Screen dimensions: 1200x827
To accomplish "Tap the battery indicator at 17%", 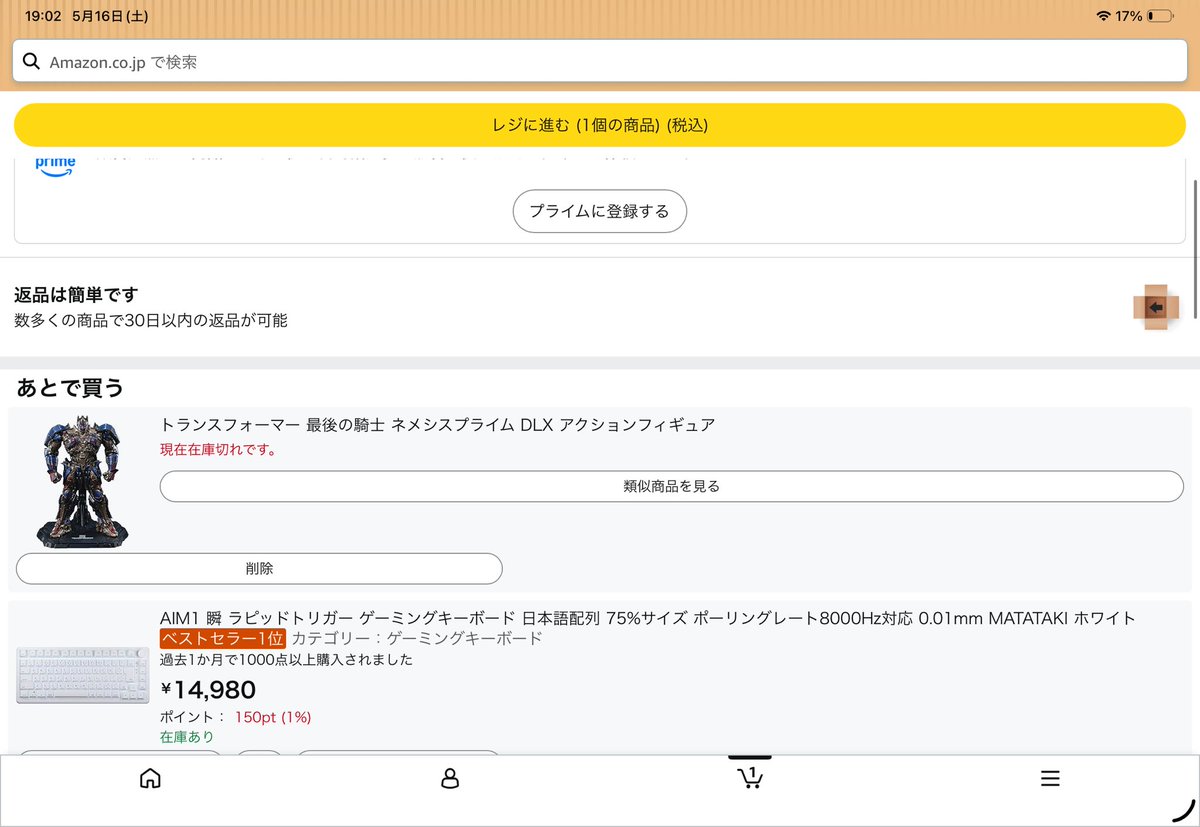I will [1160, 16].
